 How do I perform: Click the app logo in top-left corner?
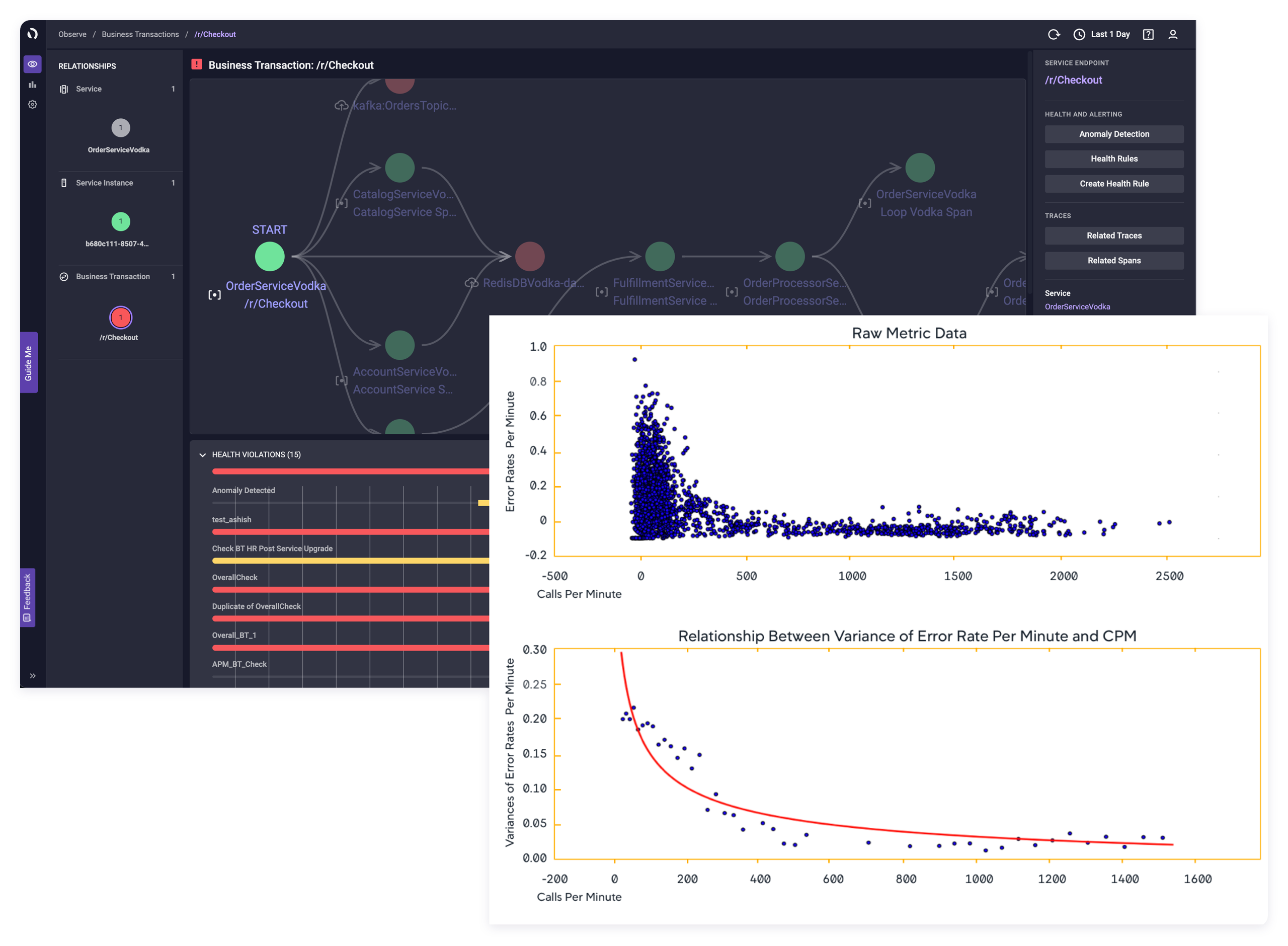click(33, 34)
